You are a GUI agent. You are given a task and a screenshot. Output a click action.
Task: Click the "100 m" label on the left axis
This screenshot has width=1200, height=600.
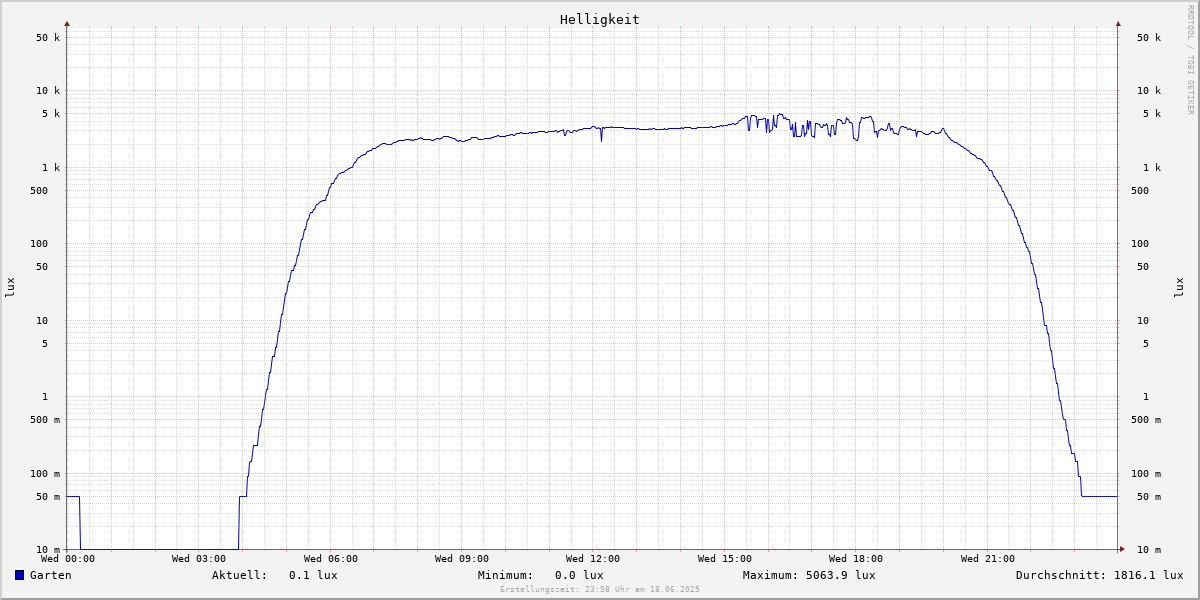point(45,473)
